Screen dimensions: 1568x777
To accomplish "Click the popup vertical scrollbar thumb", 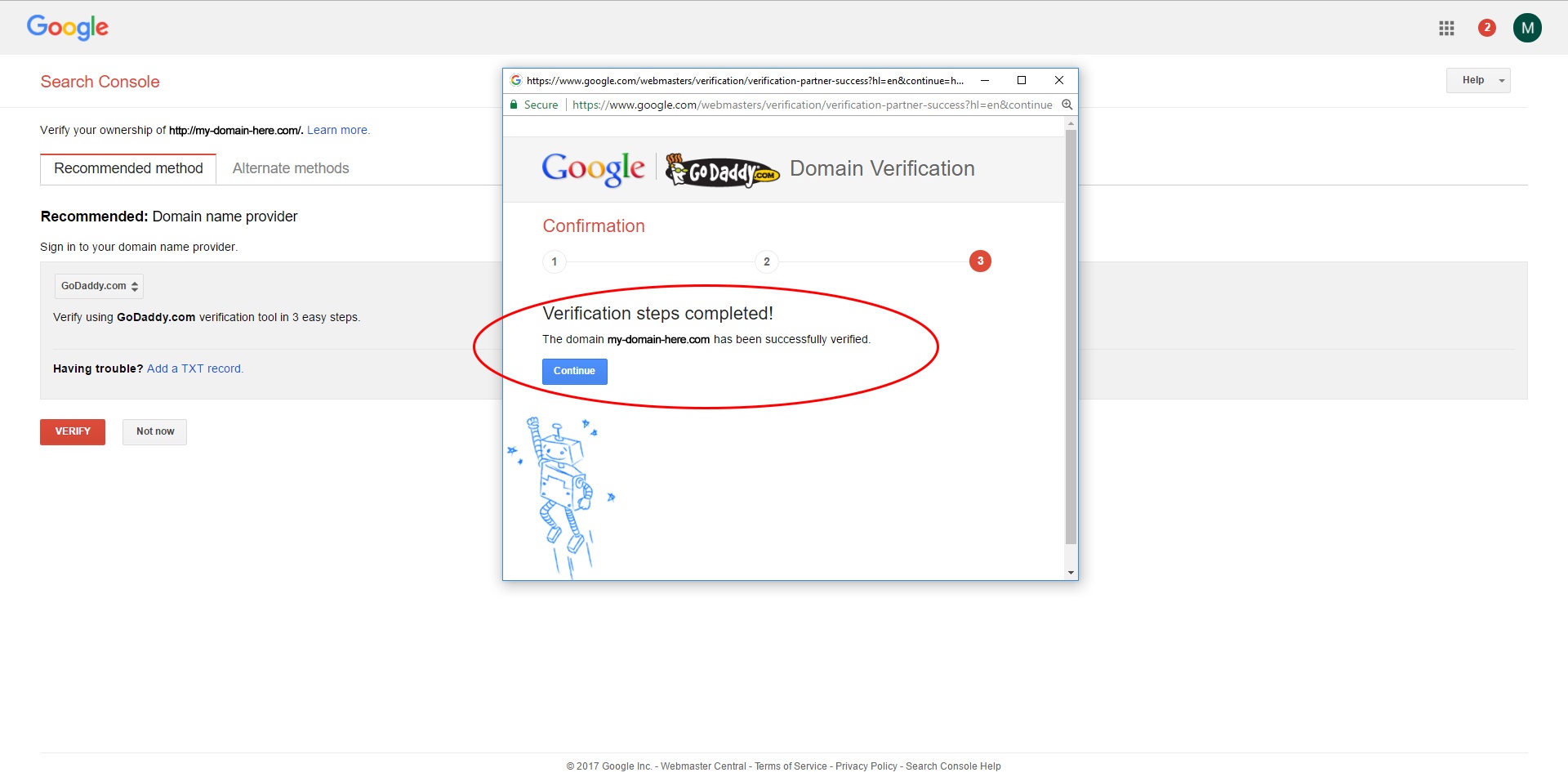I will tap(1071, 337).
